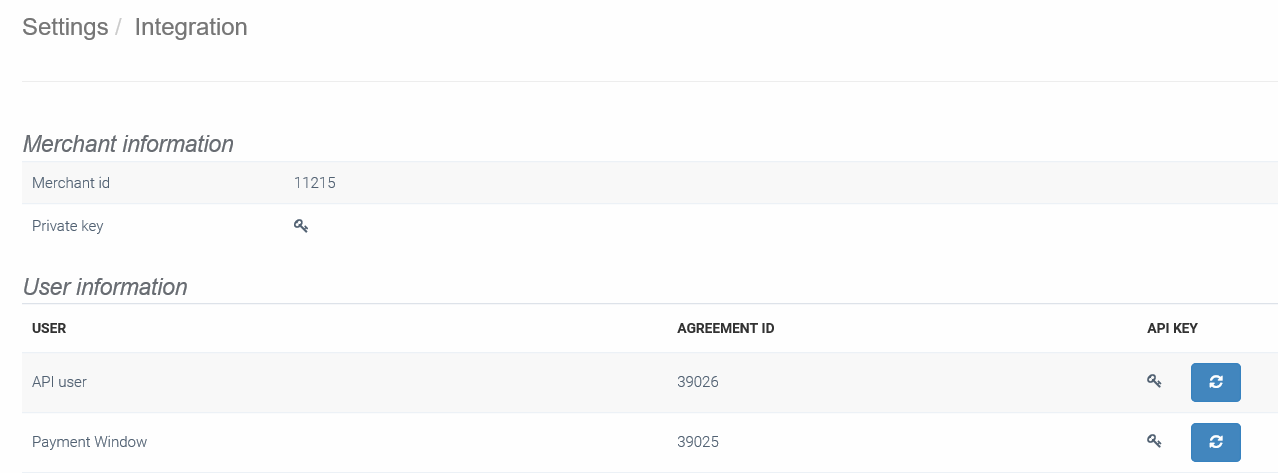The width and height of the screenshot is (1278, 473).
Task: Click agreement ID 39025
Action: point(697,442)
